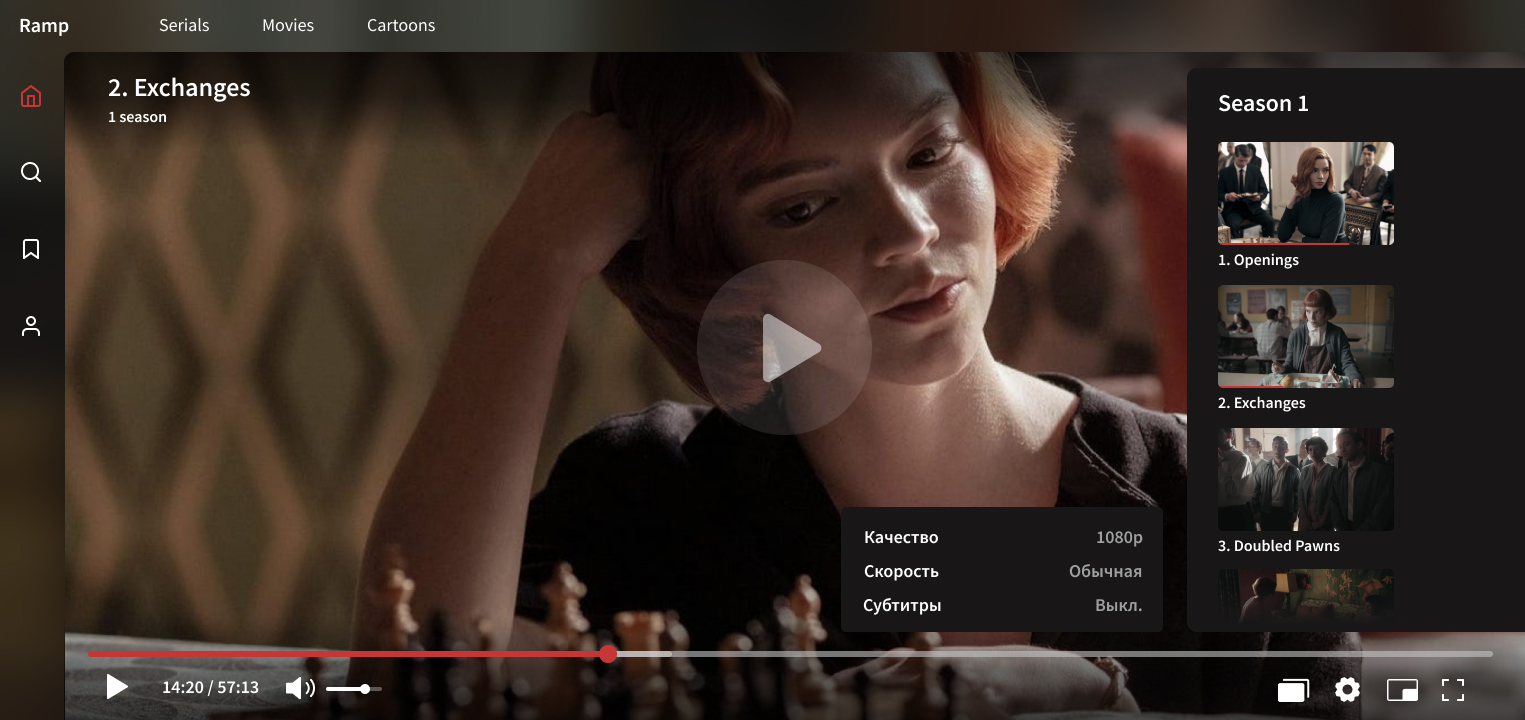Image resolution: width=1525 pixels, height=720 pixels.
Task: Select the Openings episode thumbnail
Action: point(1306,193)
